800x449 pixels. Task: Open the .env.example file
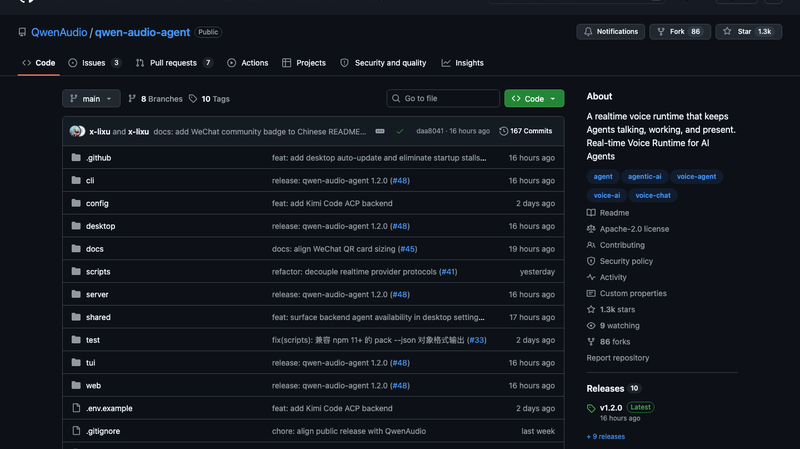[x=109, y=408]
